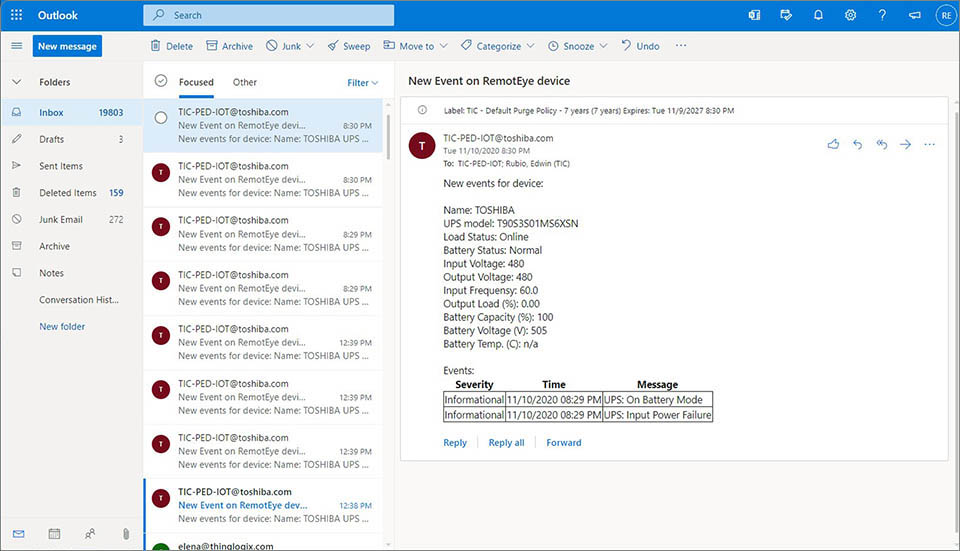Open the My Day calendar-check icon
Screen dimensions: 960x551
[786, 15]
